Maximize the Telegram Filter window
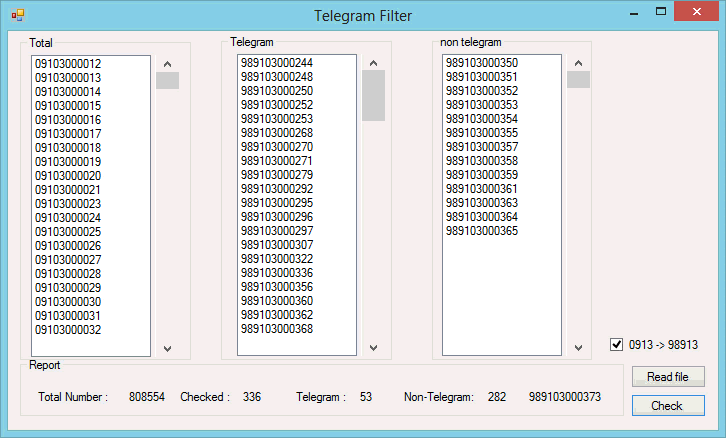 pyautogui.click(x=661, y=12)
